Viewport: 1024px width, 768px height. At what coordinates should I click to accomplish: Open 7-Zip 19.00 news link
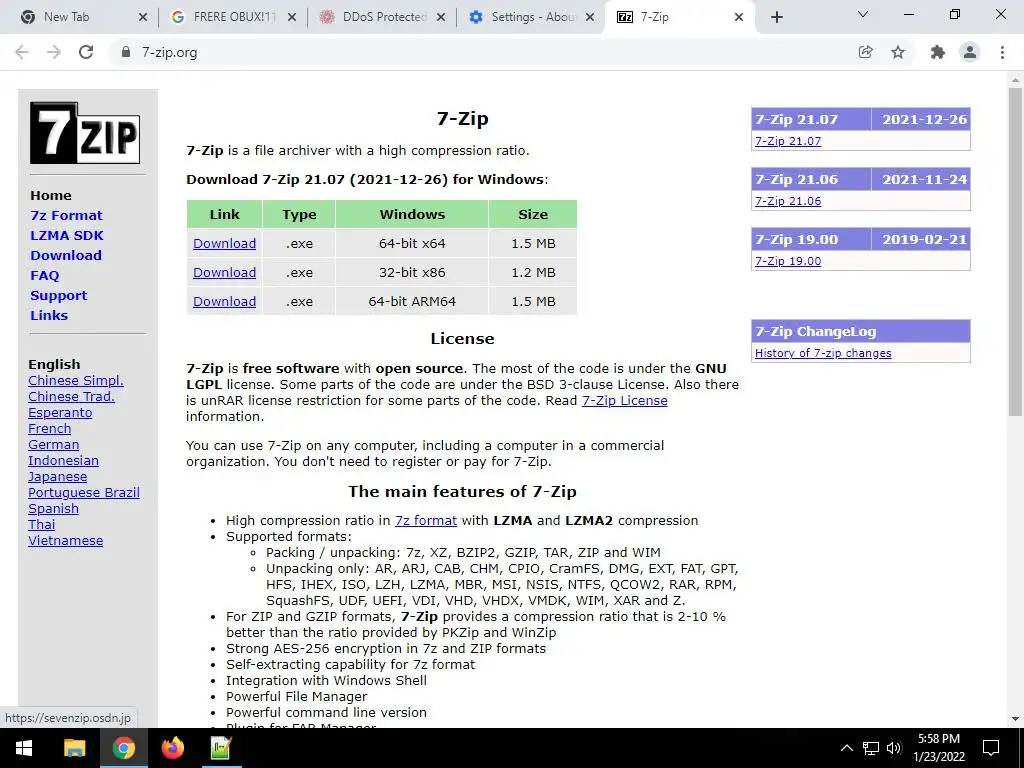click(788, 261)
